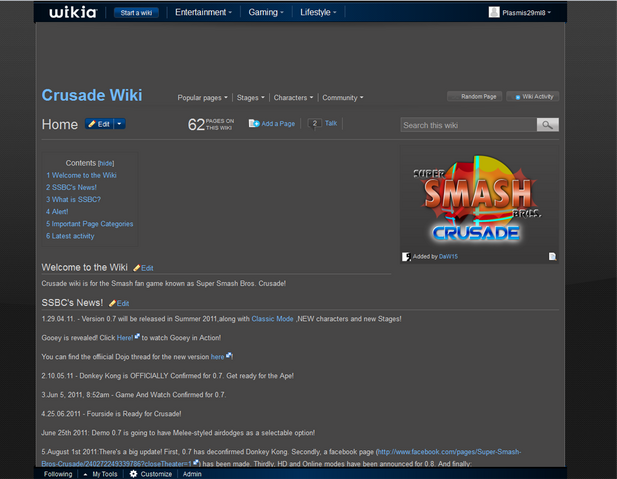Click the user avatar icon
Image resolution: width=617 pixels, height=479 pixels.
494,12
